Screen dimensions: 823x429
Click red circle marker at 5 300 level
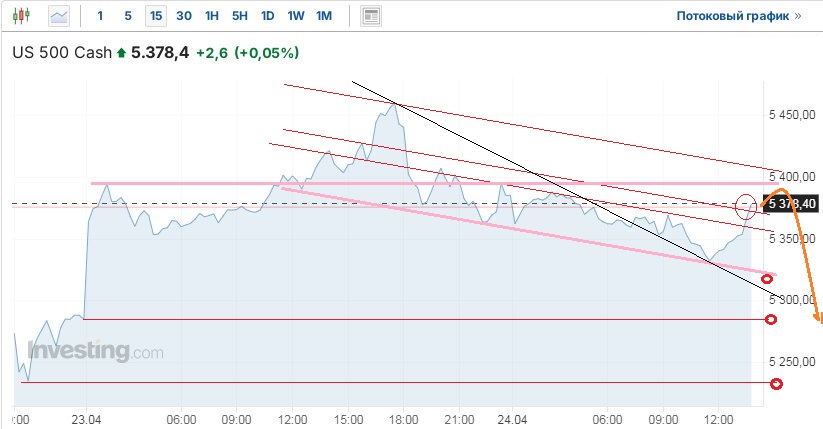tap(771, 319)
